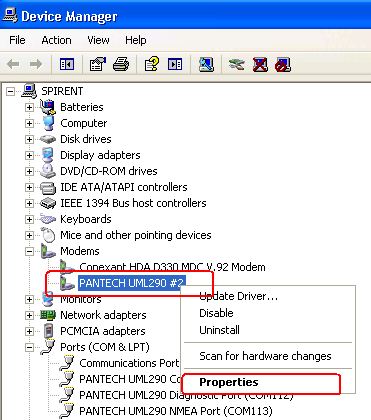Expand the Keyboards node
Image resolution: width=371 pixels, height=420 pixels.
pyautogui.click(x=29, y=219)
